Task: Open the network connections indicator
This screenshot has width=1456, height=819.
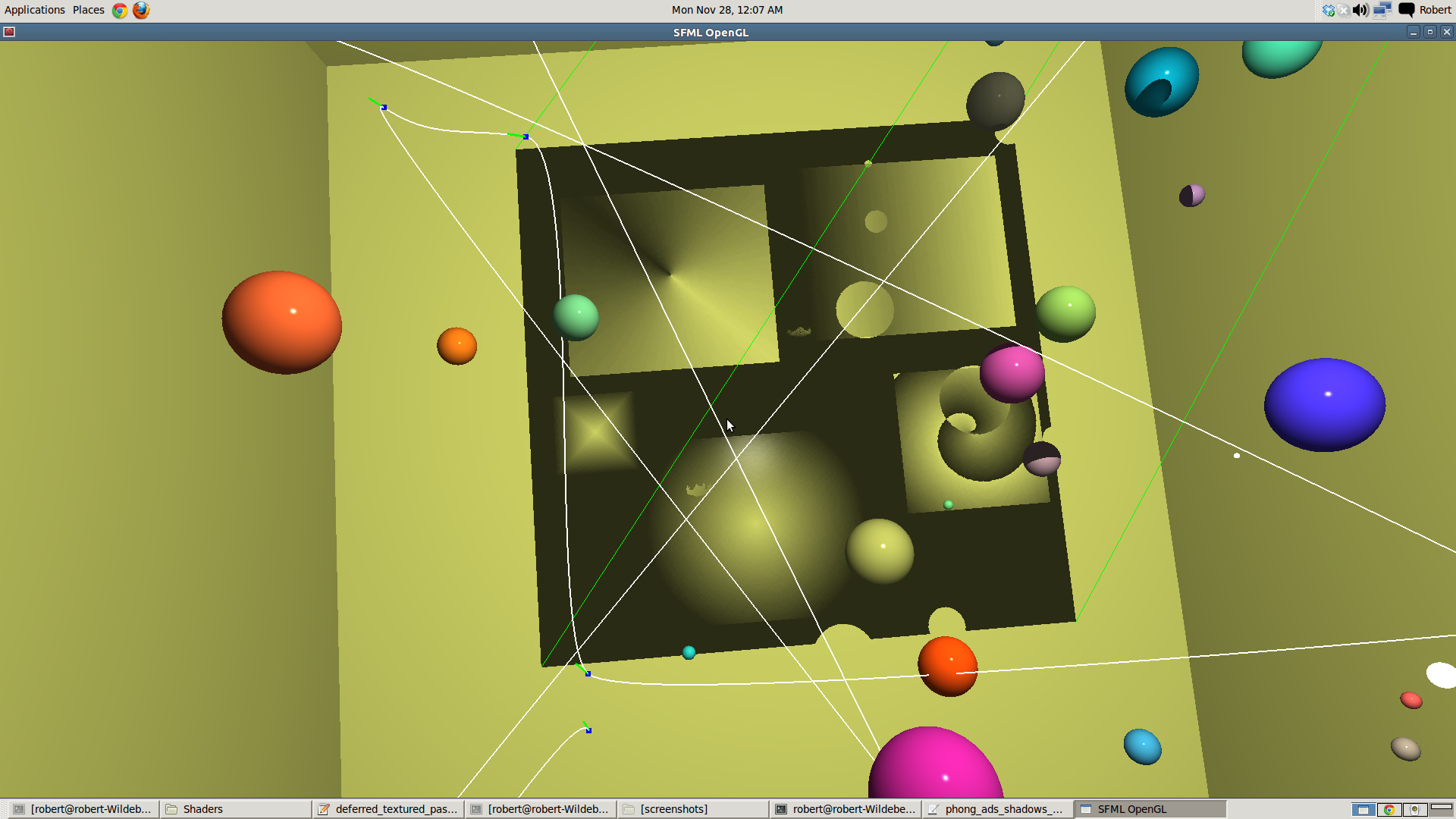Action: 1382,10
